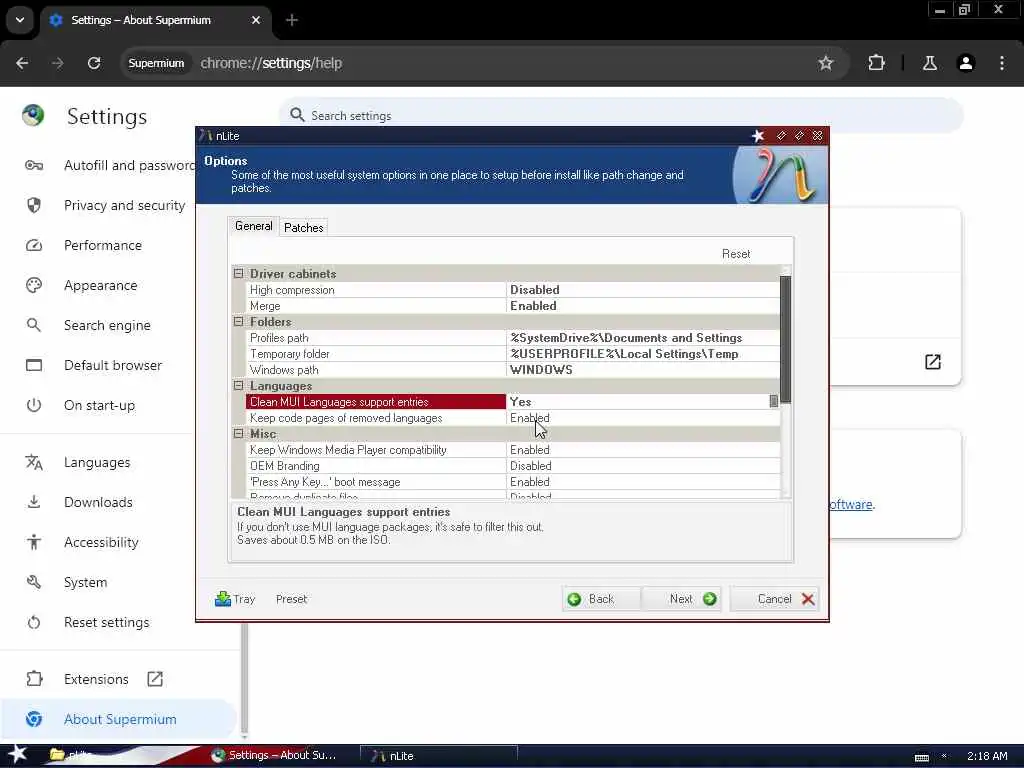Viewport: 1024px width, 768px height.
Task: Close the Settings – About Supermium tab
Action: (256, 20)
